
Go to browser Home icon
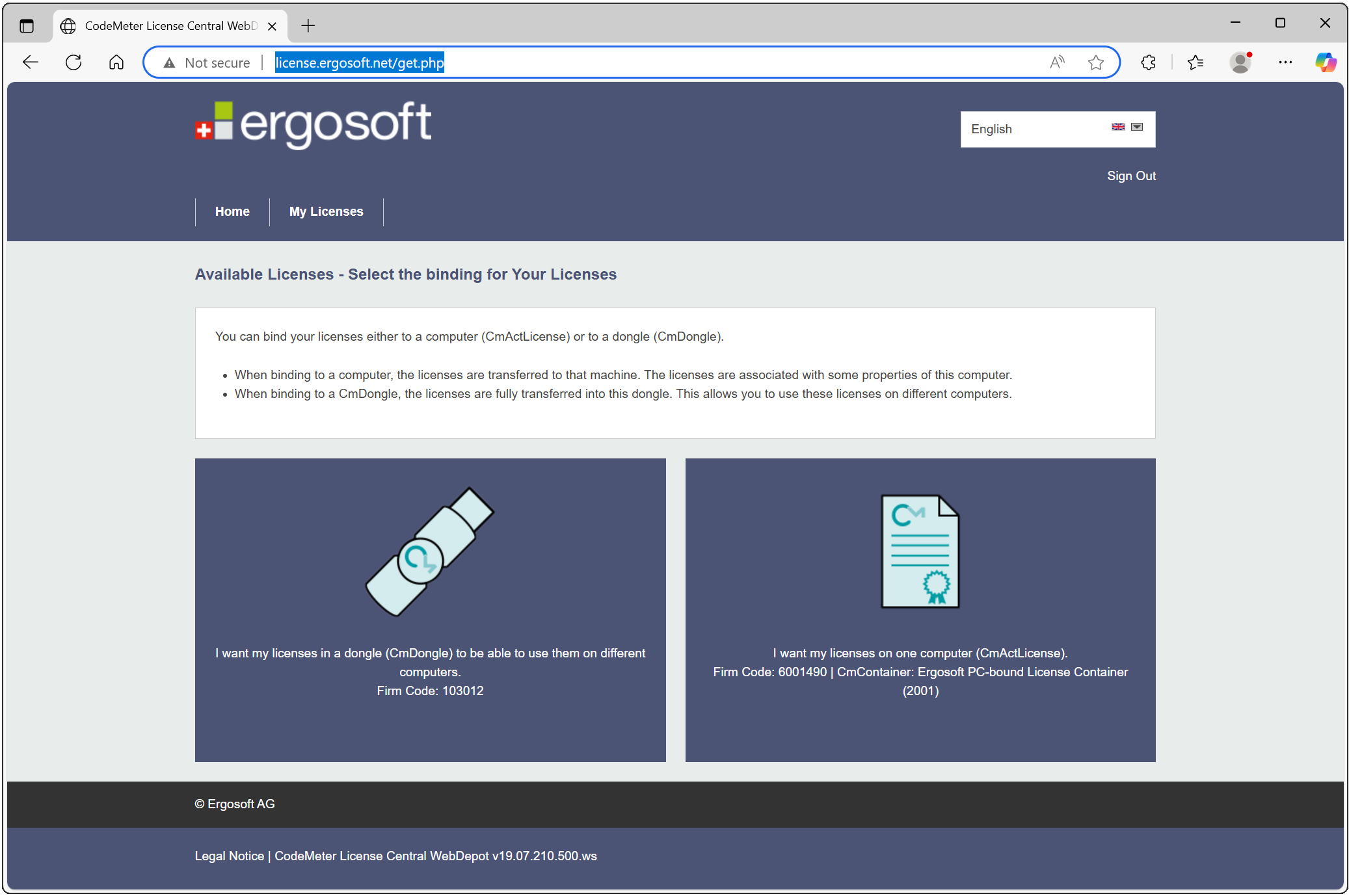tap(116, 62)
